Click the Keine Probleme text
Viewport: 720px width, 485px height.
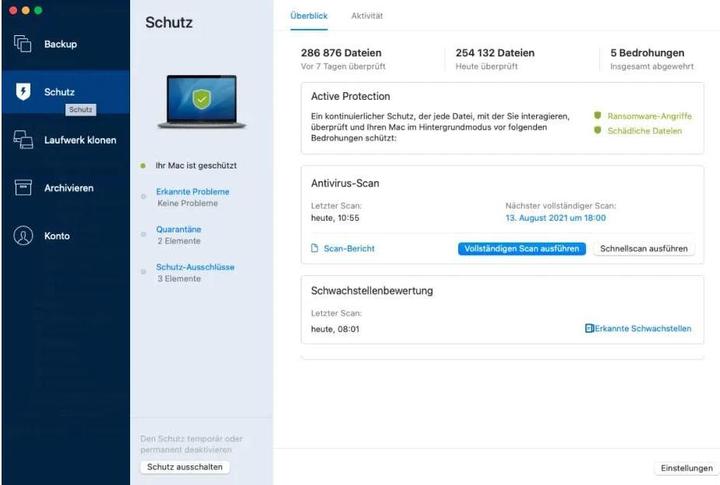[x=188, y=203]
